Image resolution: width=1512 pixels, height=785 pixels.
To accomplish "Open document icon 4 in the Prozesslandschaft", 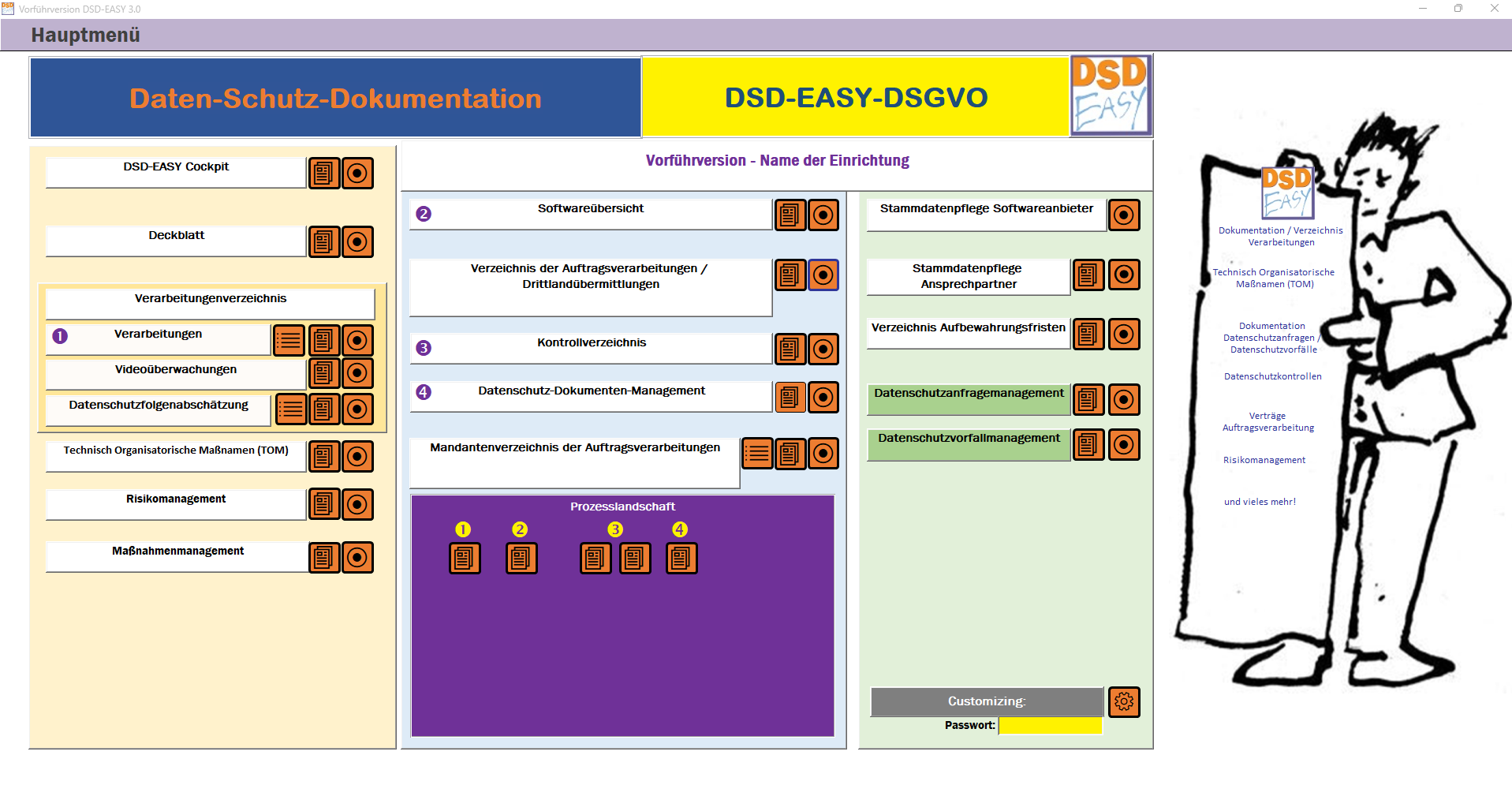I will pos(681,558).
